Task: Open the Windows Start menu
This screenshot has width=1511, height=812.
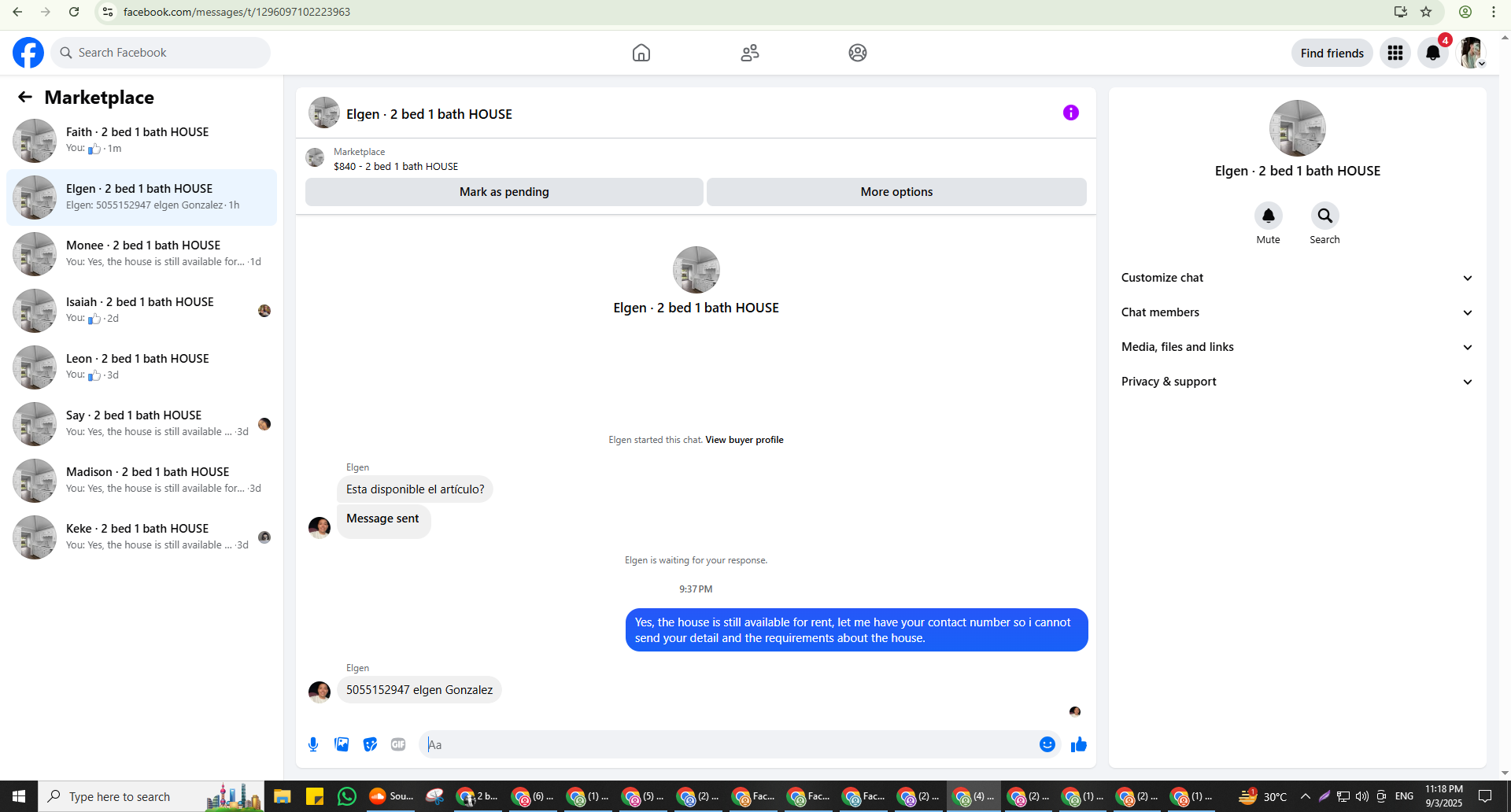Action: tap(19, 796)
